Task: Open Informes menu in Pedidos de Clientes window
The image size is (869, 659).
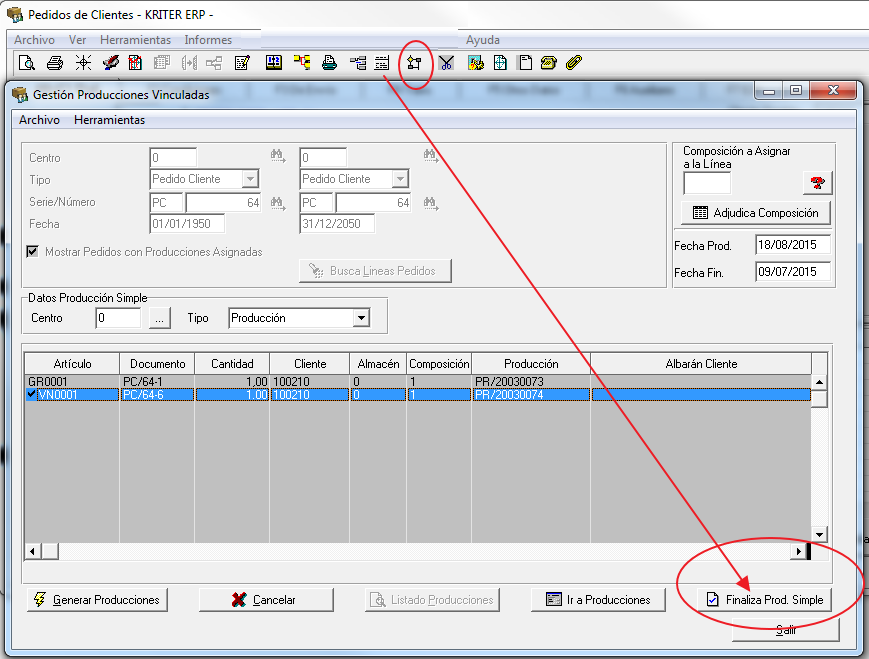Action: [x=208, y=40]
